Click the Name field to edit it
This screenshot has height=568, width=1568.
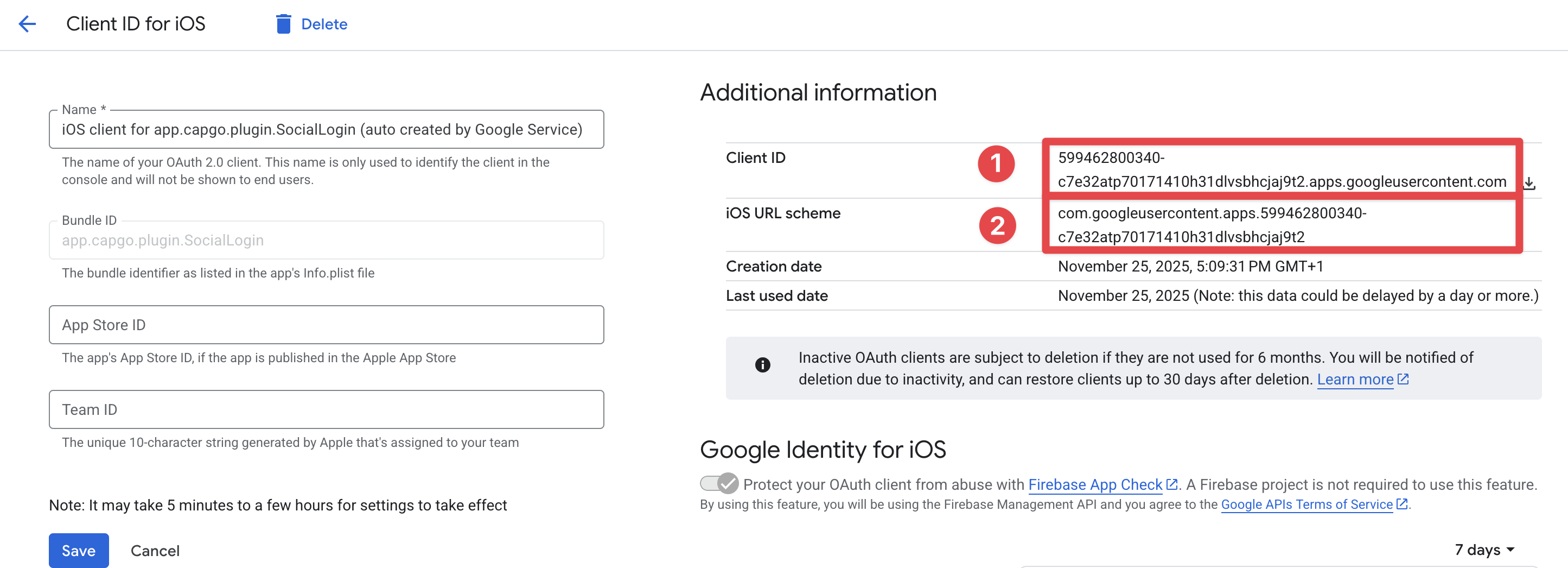(x=326, y=129)
